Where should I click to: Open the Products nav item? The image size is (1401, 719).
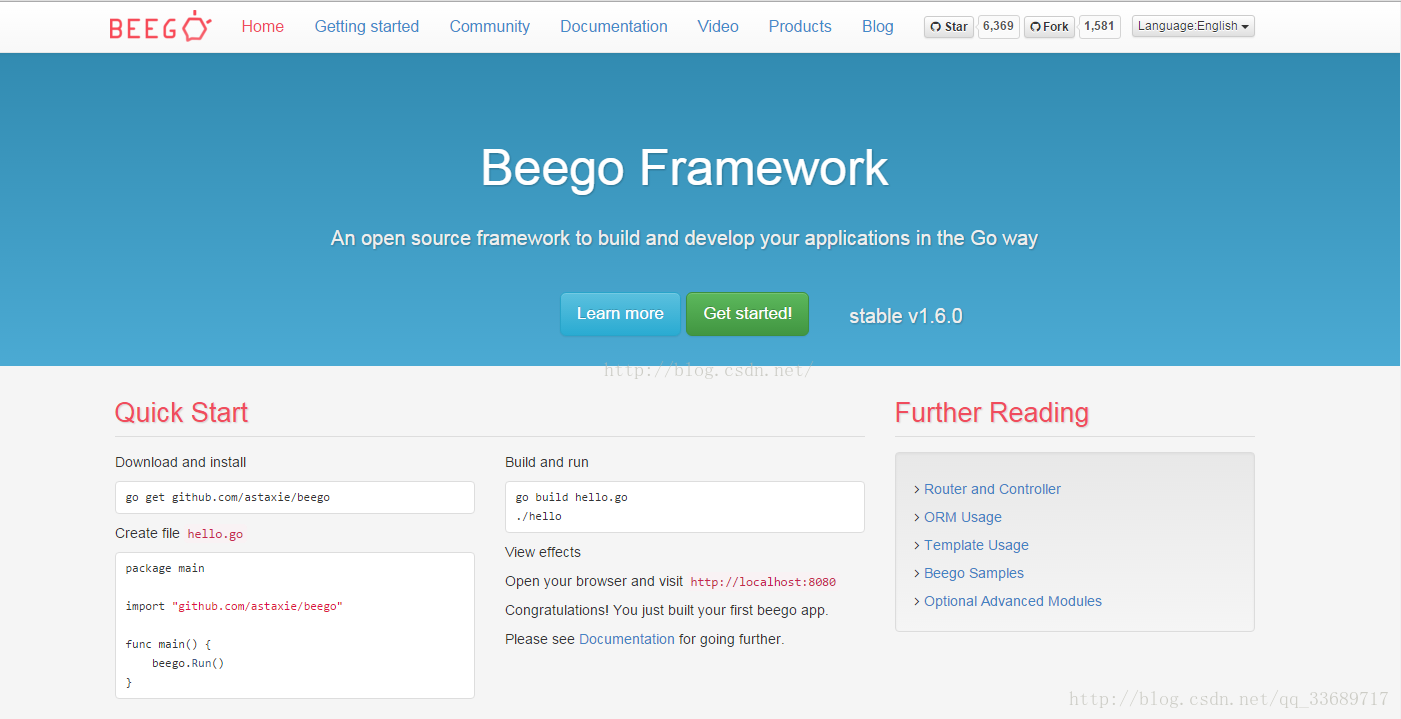pyautogui.click(x=800, y=27)
